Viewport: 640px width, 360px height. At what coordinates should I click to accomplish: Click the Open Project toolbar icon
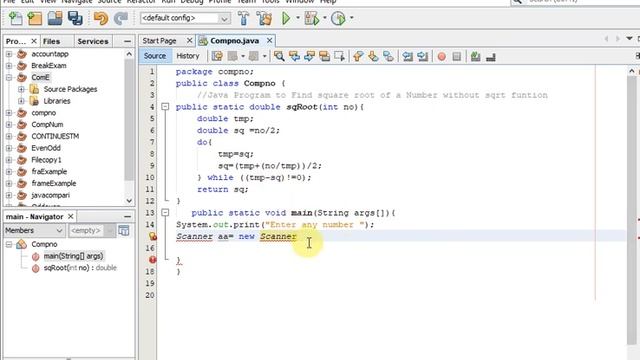(55, 18)
